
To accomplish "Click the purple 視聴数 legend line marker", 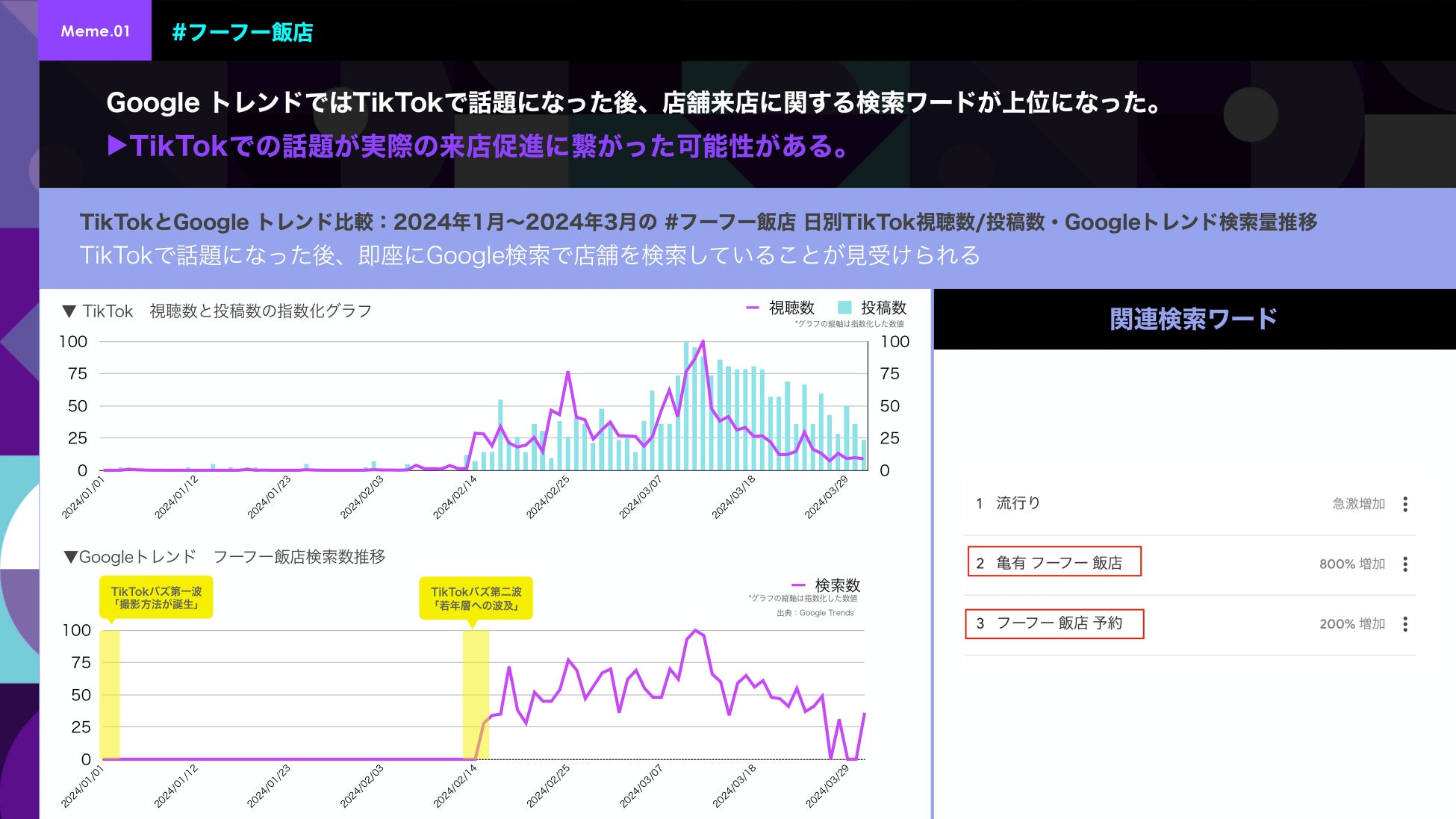I will pos(753,308).
